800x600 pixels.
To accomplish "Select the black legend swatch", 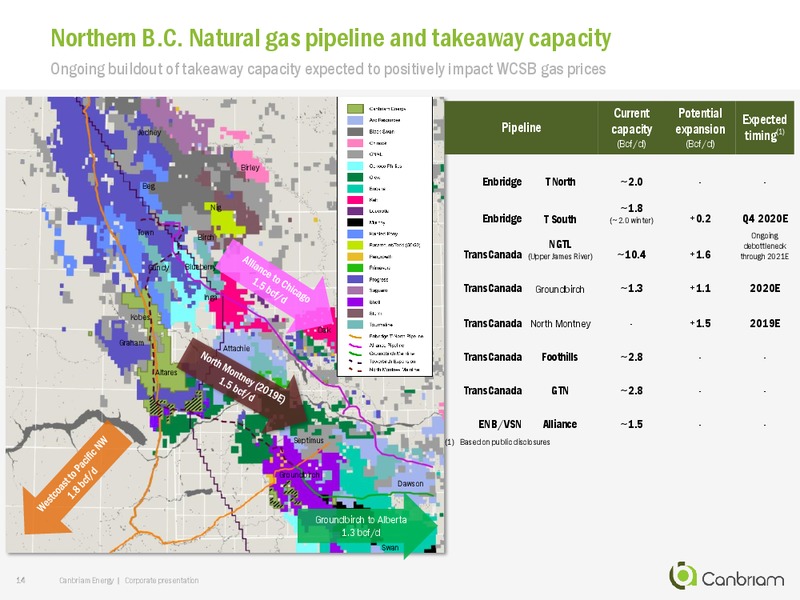I will click(x=355, y=222).
